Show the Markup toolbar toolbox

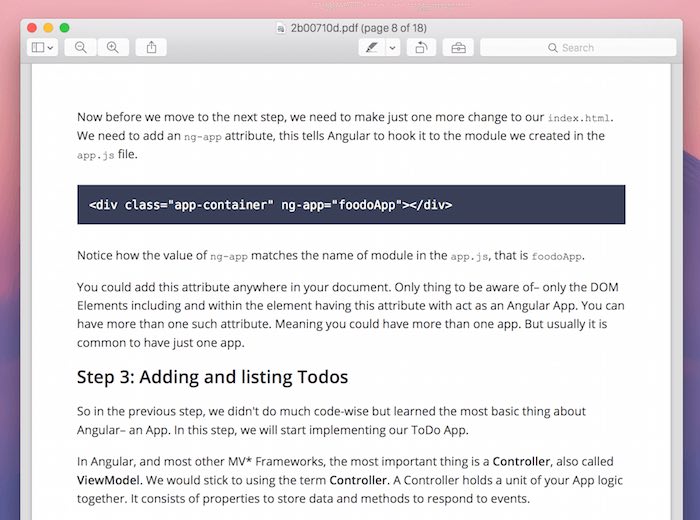[x=458, y=47]
